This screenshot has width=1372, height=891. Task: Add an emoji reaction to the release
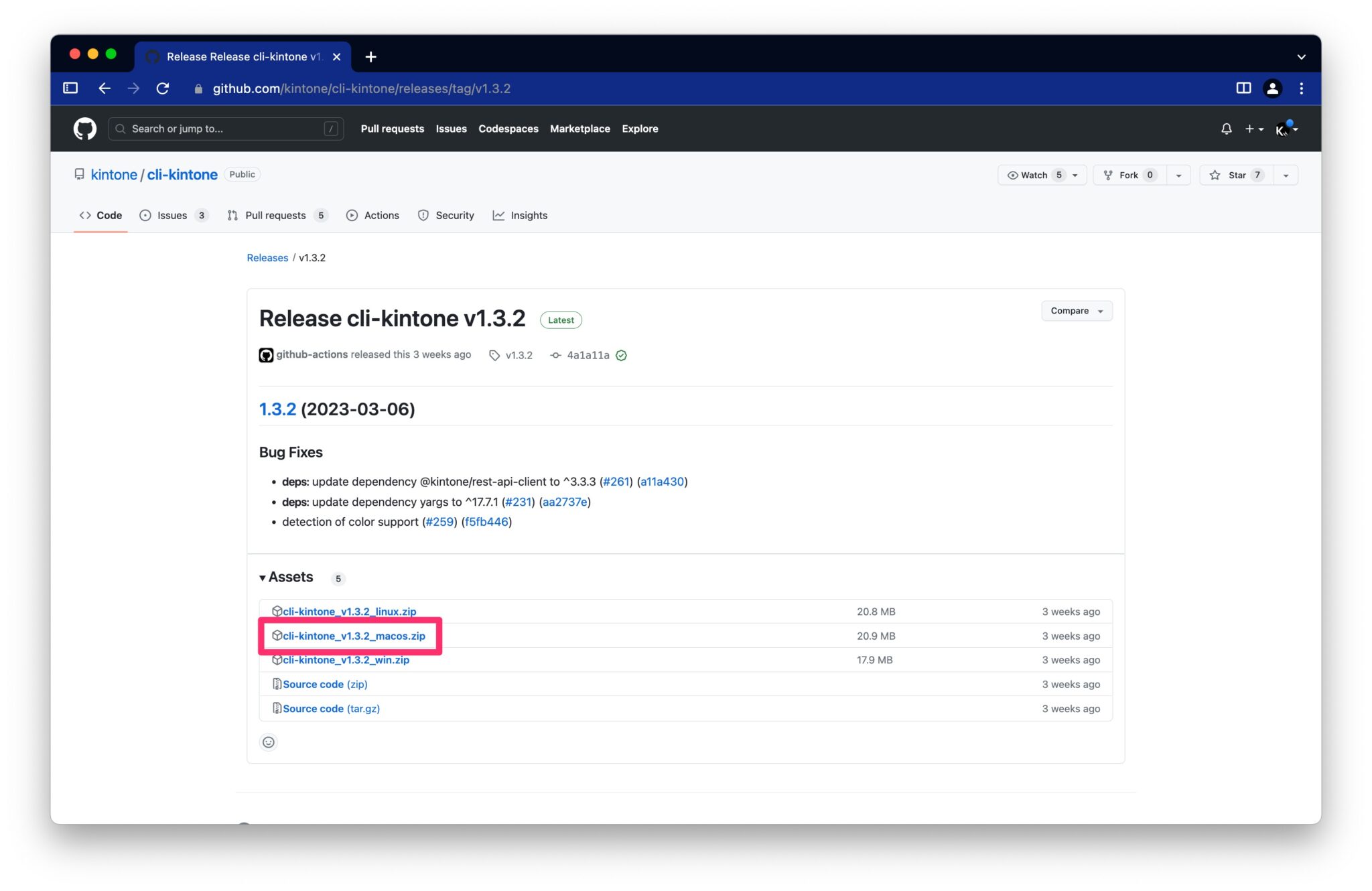(x=268, y=742)
